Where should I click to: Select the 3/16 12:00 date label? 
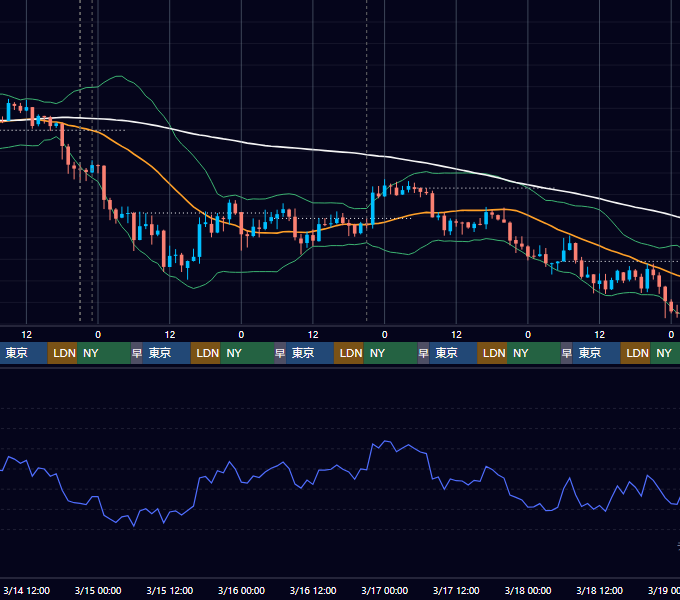pyautogui.click(x=313, y=590)
